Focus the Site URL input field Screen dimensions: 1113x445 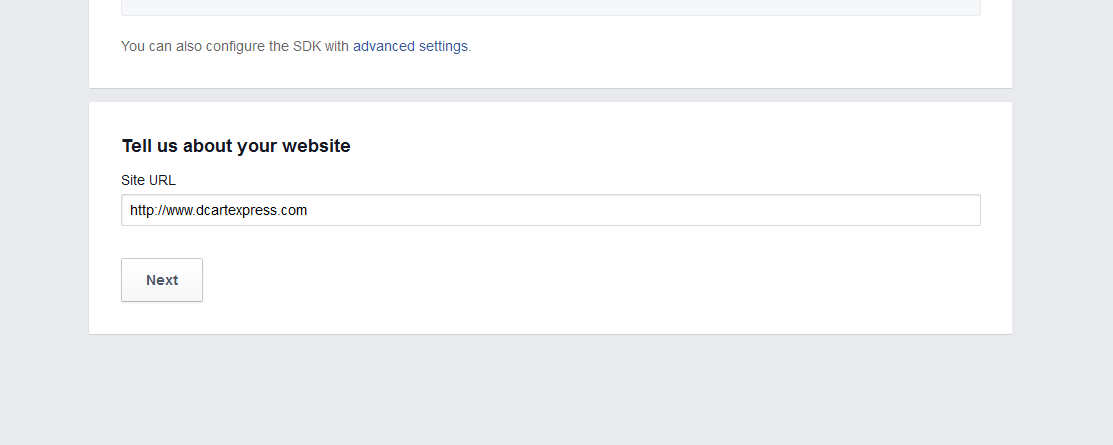pyautogui.click(x=550, y=210)
